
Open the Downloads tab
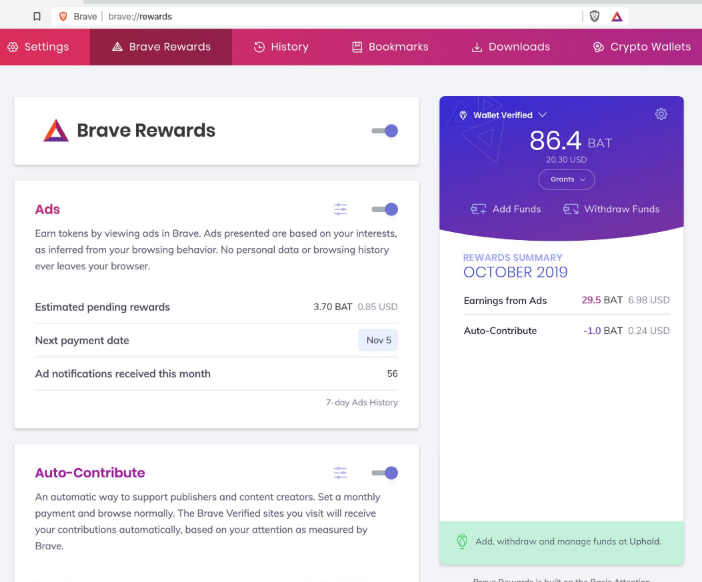(511, 47)
